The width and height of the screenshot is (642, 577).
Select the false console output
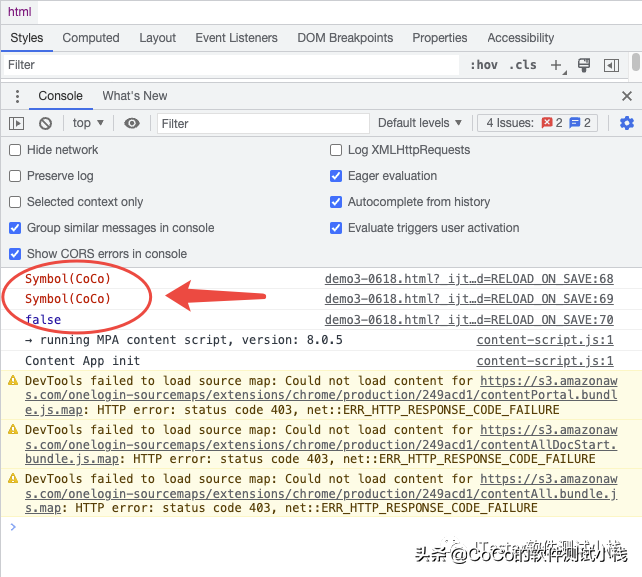coord(43,320)
